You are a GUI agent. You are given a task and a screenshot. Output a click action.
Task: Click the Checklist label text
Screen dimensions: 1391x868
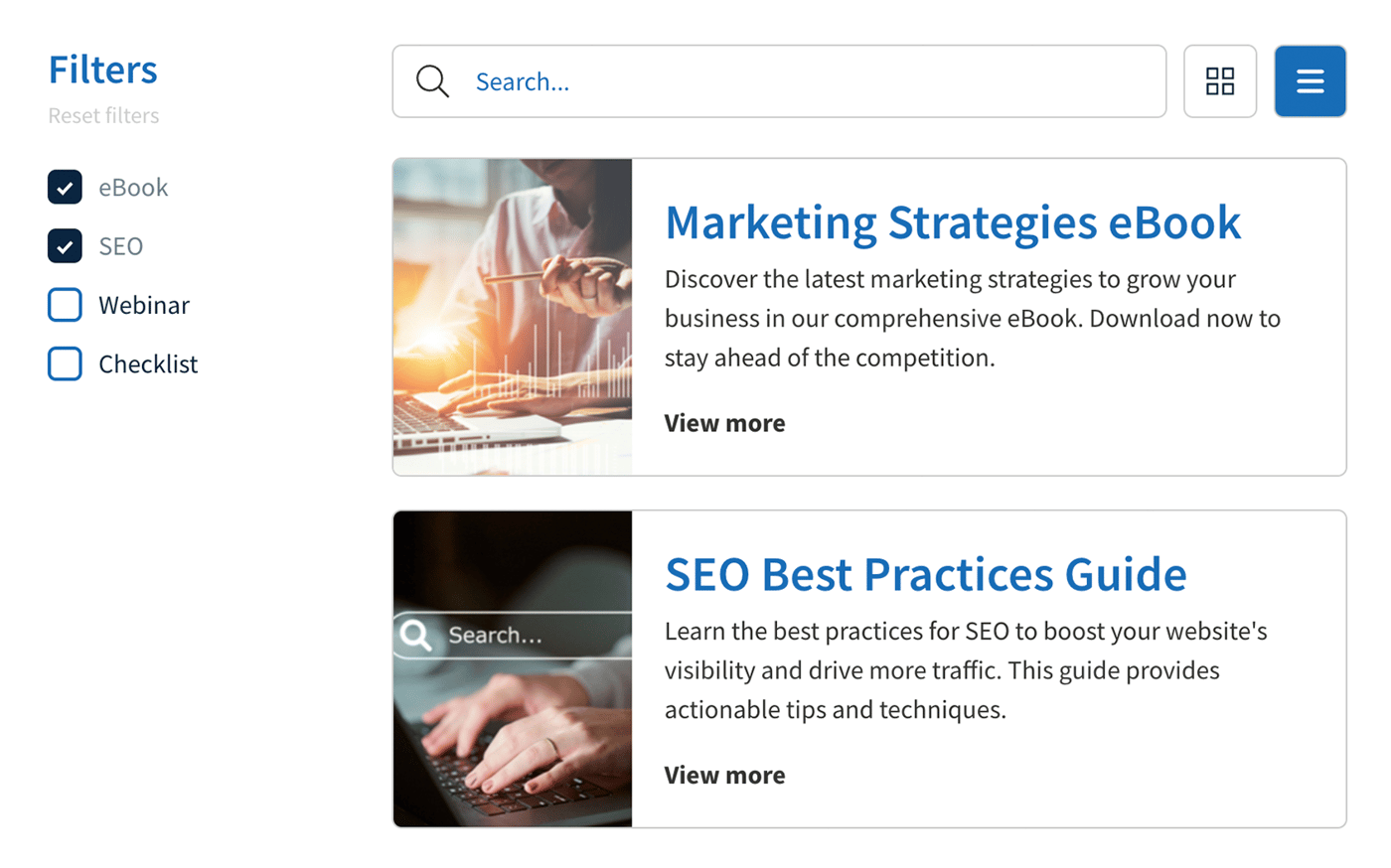[x=148, y=364]
